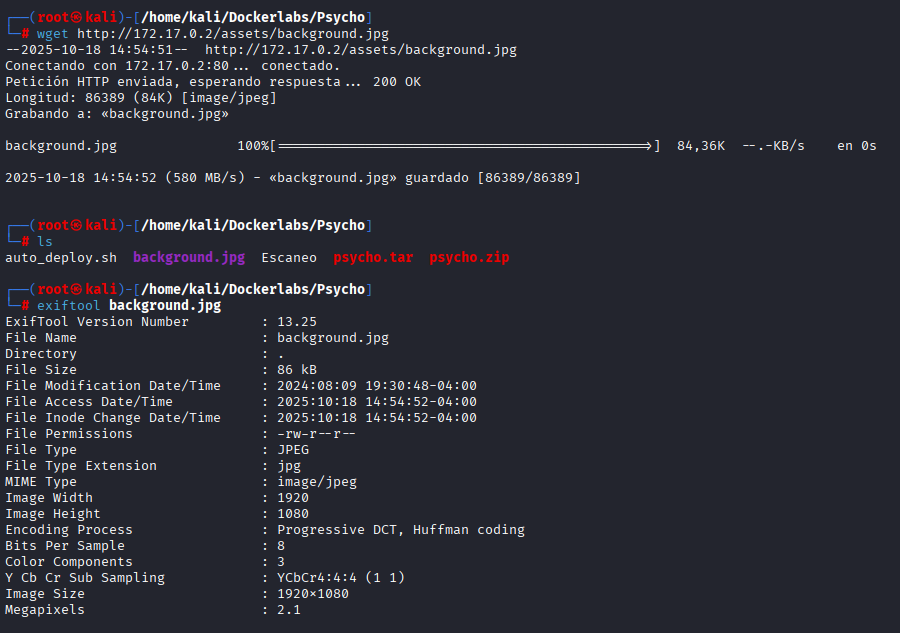The image size is (900, 633).
Task: Click the wget download progress bar
Action: (x=464, y=146)
